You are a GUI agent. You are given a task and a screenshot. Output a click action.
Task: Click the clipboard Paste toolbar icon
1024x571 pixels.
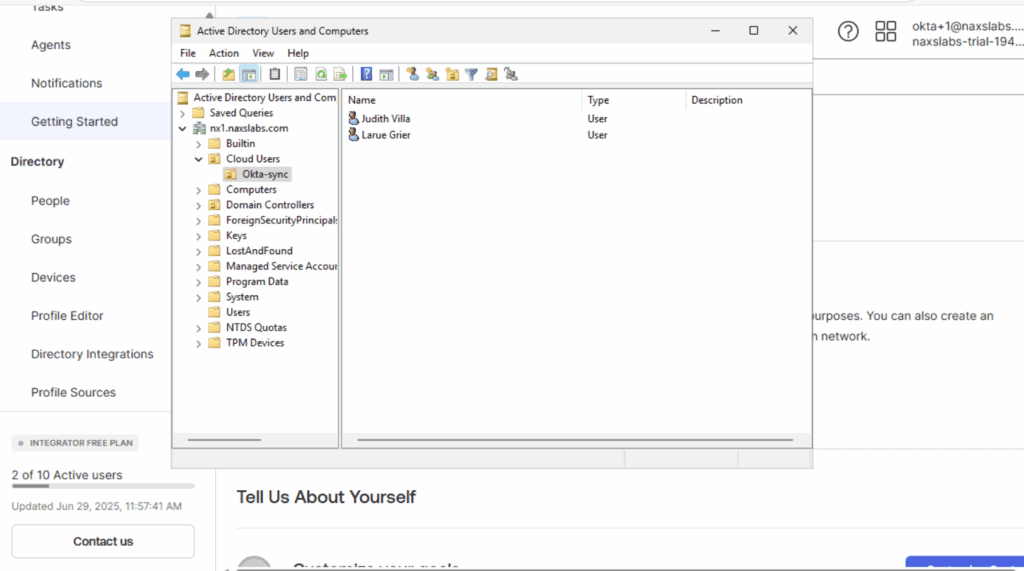tap(275, 74)
